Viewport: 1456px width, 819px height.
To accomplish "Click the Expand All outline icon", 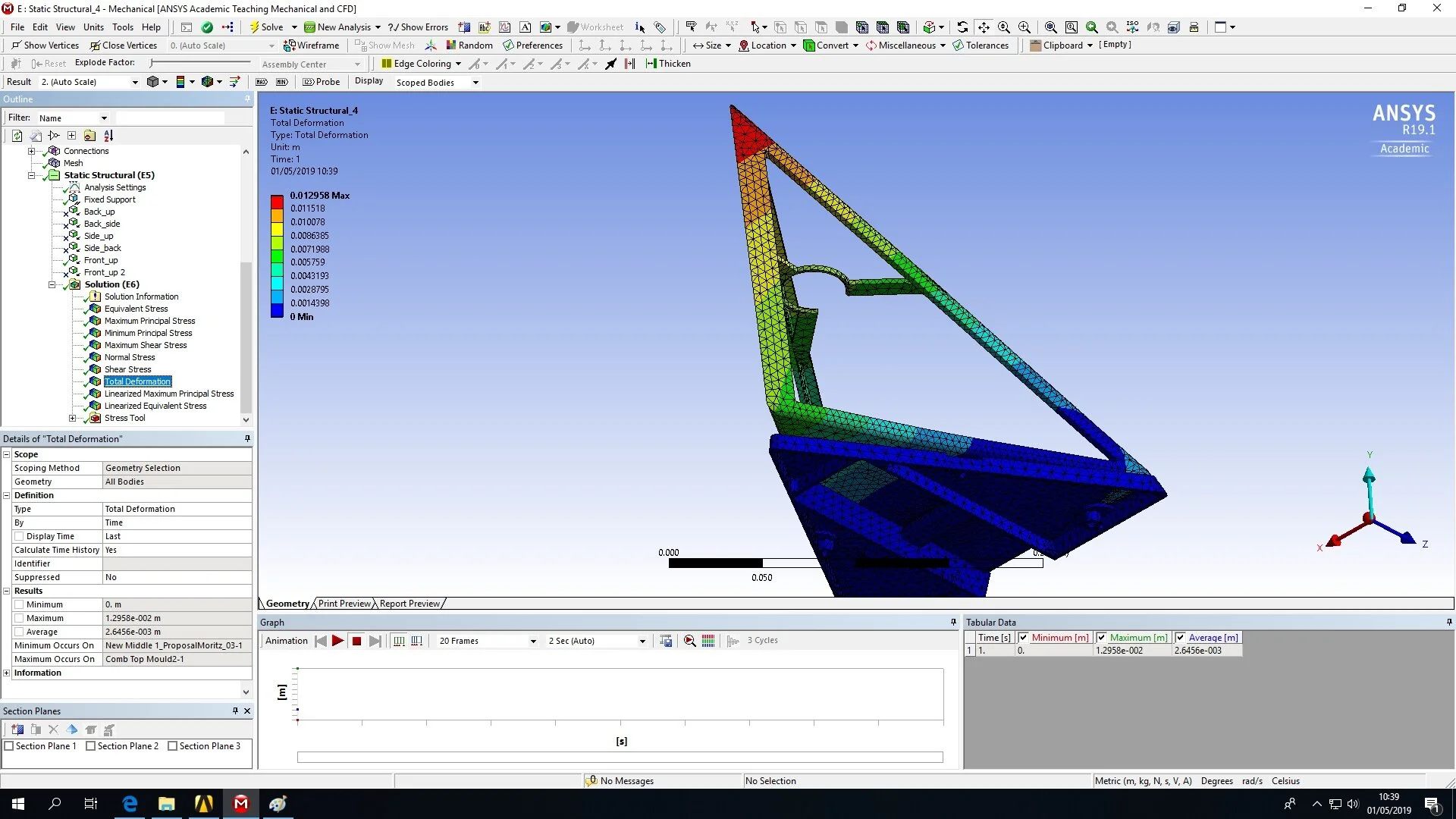I will coord(71,136).
